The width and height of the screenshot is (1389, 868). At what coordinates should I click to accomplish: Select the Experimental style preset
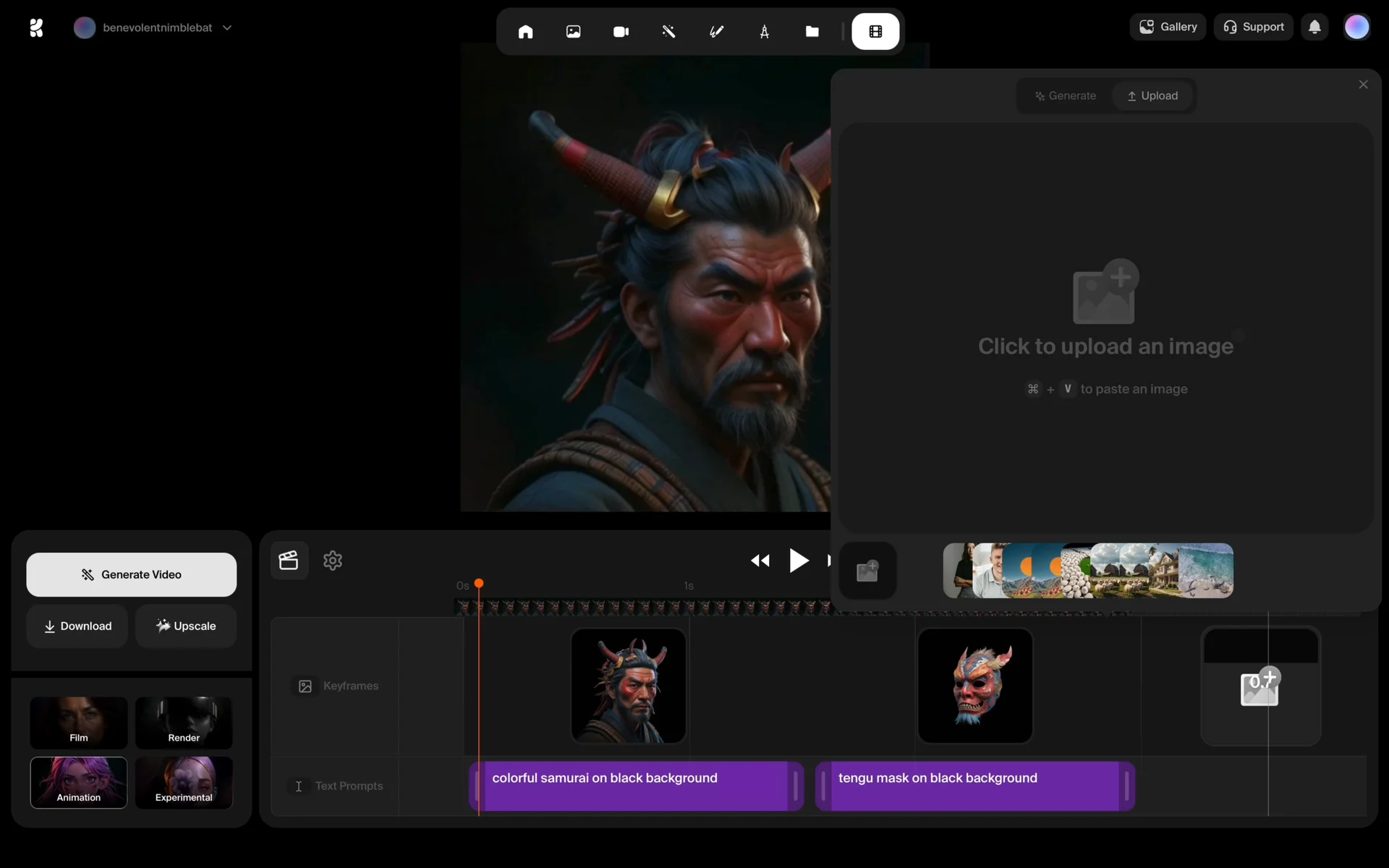coord(184,783)
